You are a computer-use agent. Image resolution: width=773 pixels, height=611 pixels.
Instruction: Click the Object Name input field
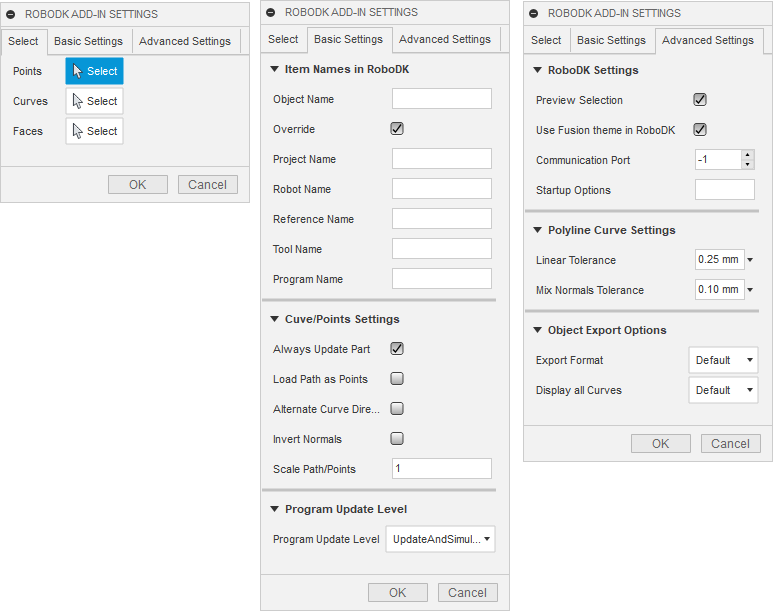441,99
